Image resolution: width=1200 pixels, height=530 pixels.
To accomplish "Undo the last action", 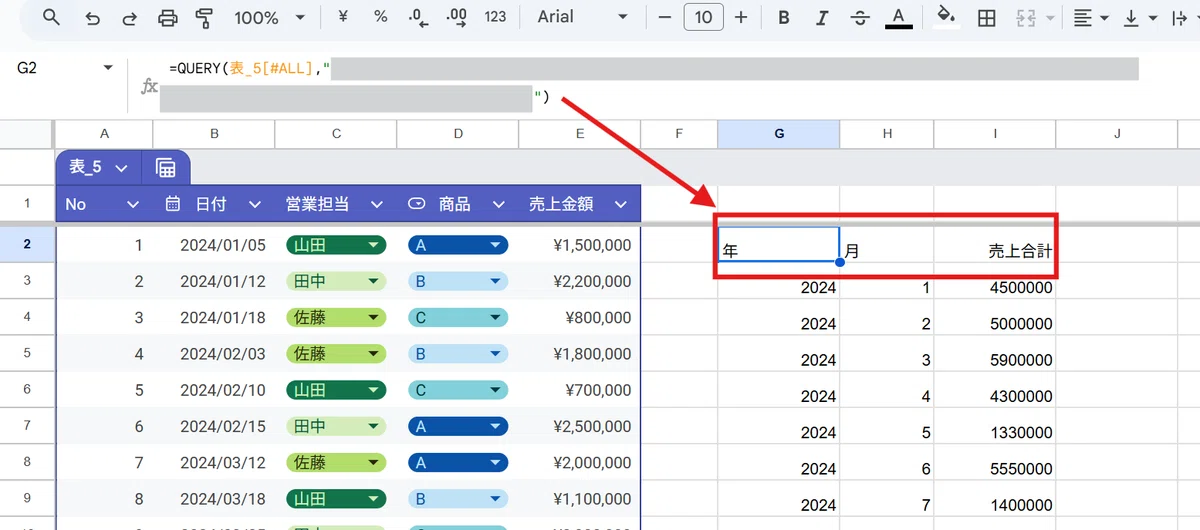I will pos(93,17).
